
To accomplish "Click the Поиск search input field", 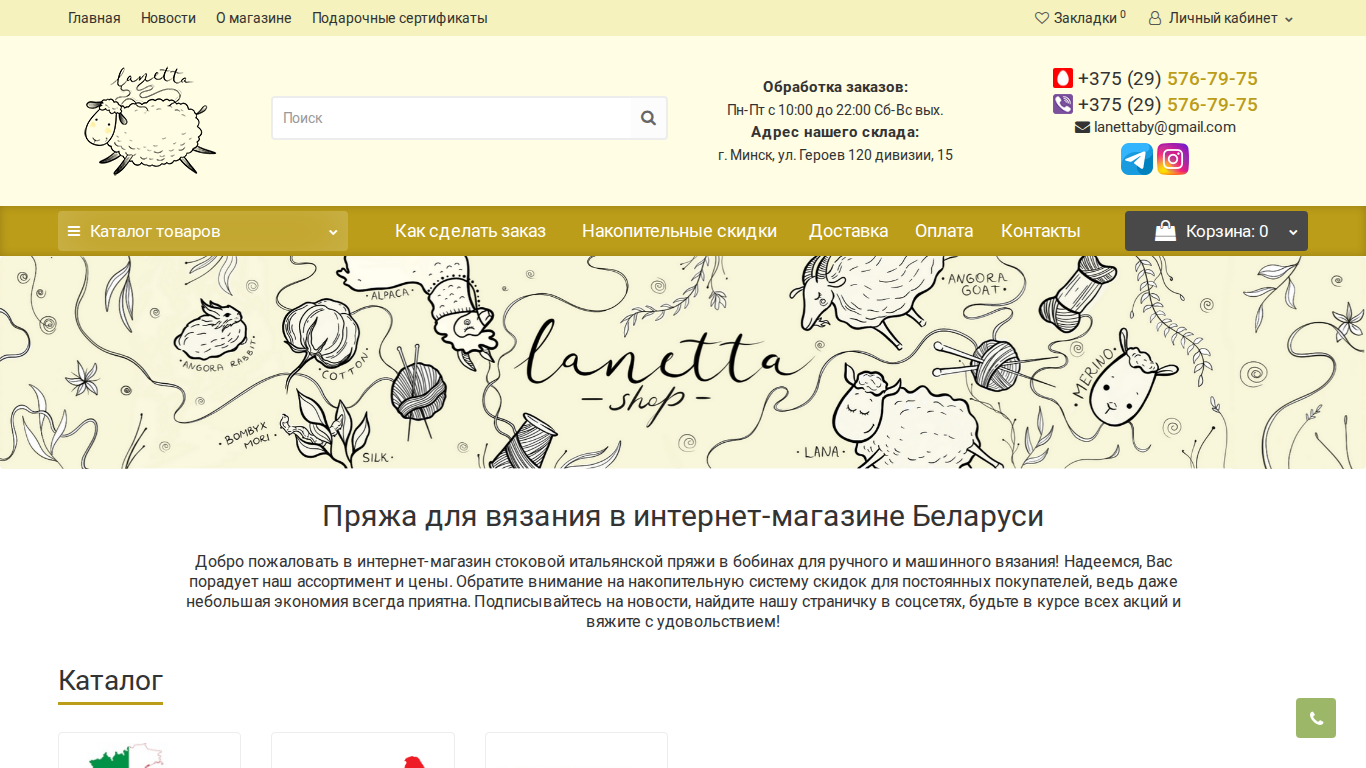I will 452,118.
